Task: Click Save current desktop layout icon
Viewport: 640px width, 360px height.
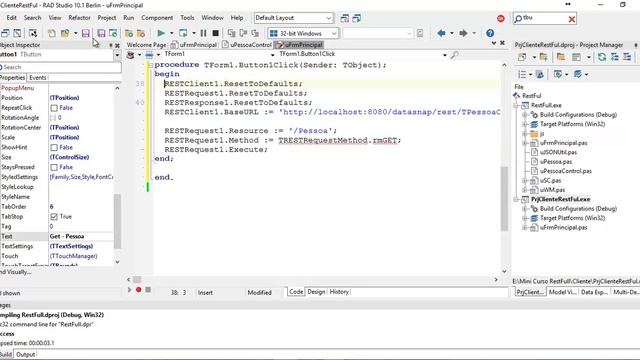Action: [344, 18]
